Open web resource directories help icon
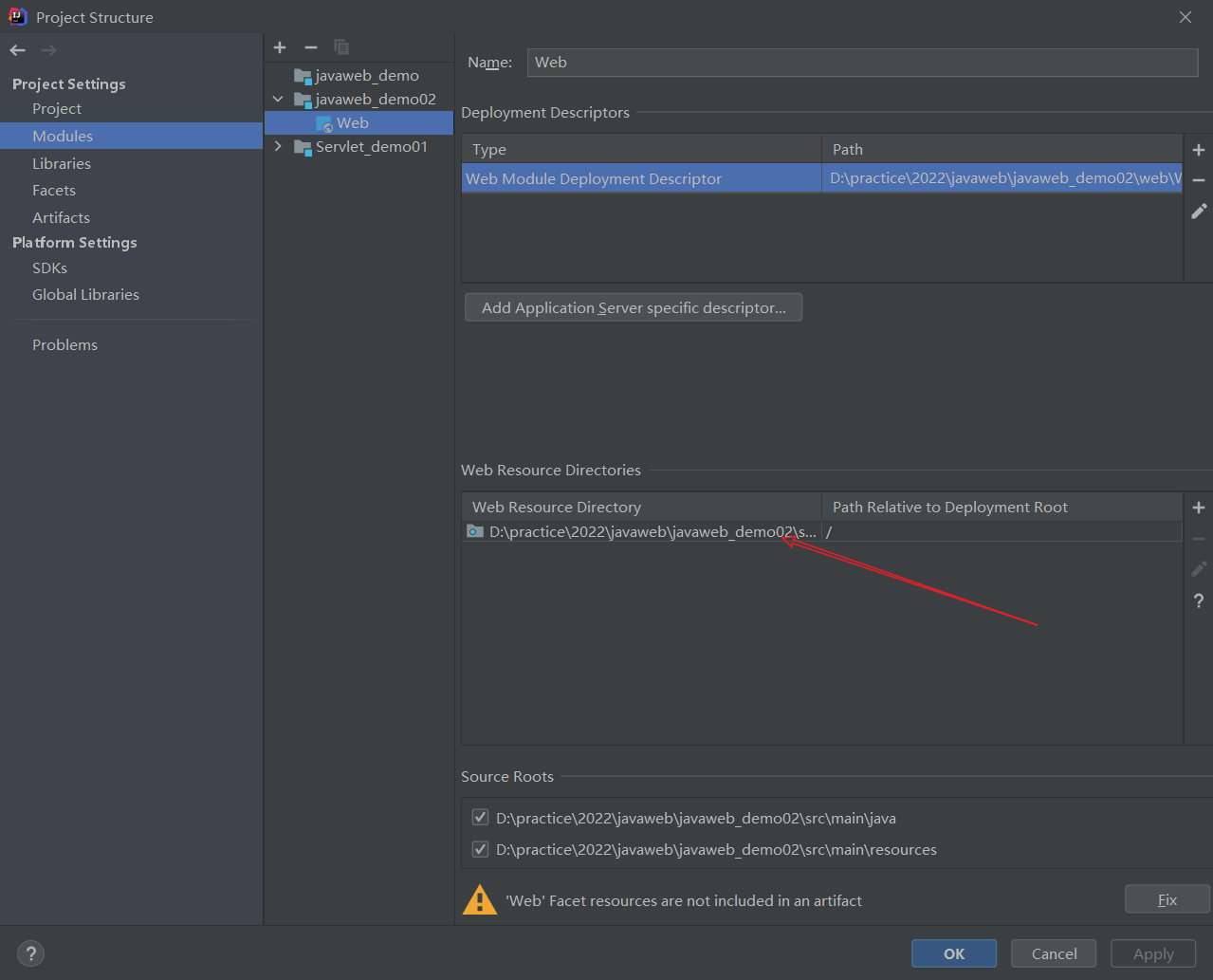Screen dimensions: 1213x980 [1199, 601]
